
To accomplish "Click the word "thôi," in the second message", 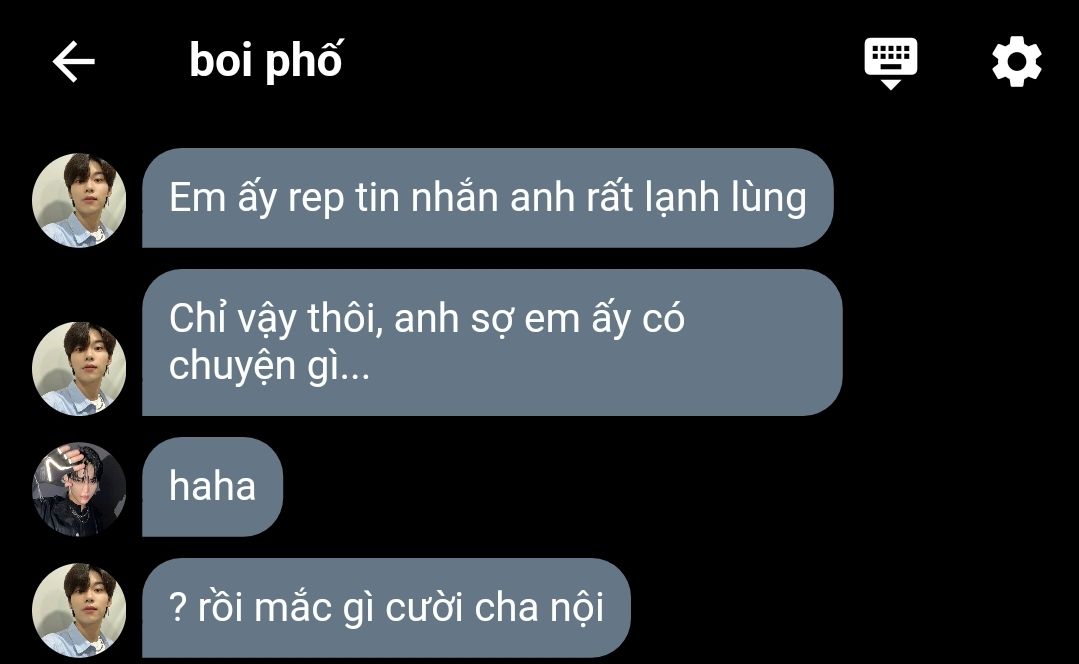I will (x=345, y=319).
